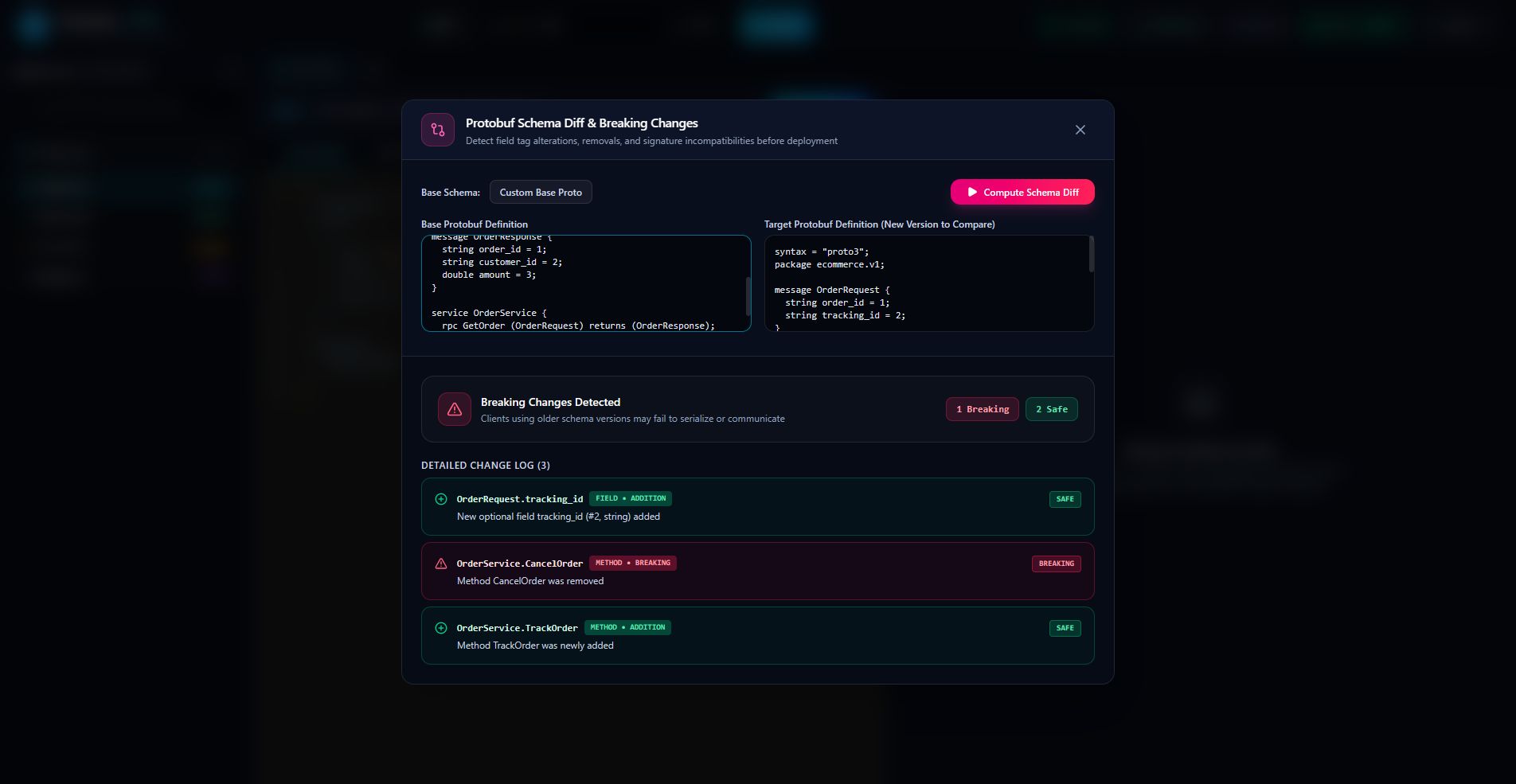Viewport: 1516px width, 784px height.
Task: Select the OrderService.TrackOrder change entry
Action: coord(758,636)
